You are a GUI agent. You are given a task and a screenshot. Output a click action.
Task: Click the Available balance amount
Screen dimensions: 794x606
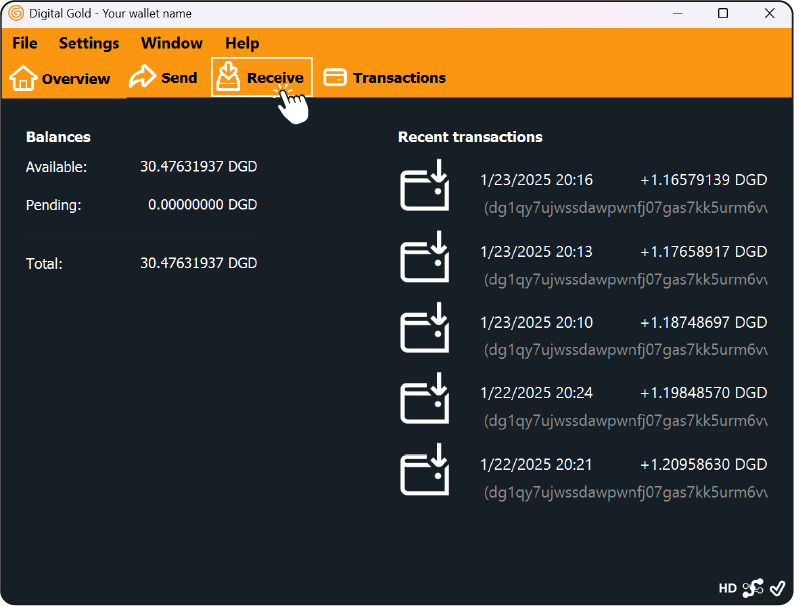198,167
